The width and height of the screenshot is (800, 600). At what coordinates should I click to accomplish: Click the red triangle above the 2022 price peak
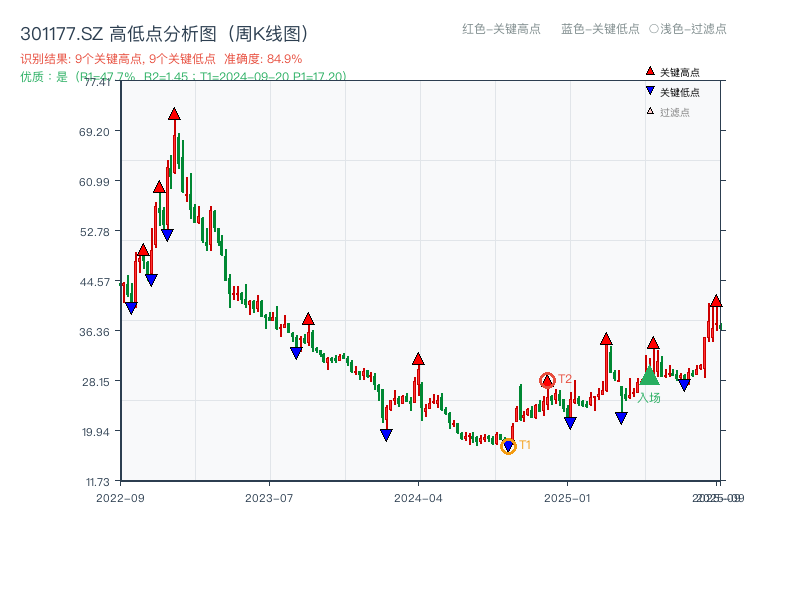(x=173, y=115)
